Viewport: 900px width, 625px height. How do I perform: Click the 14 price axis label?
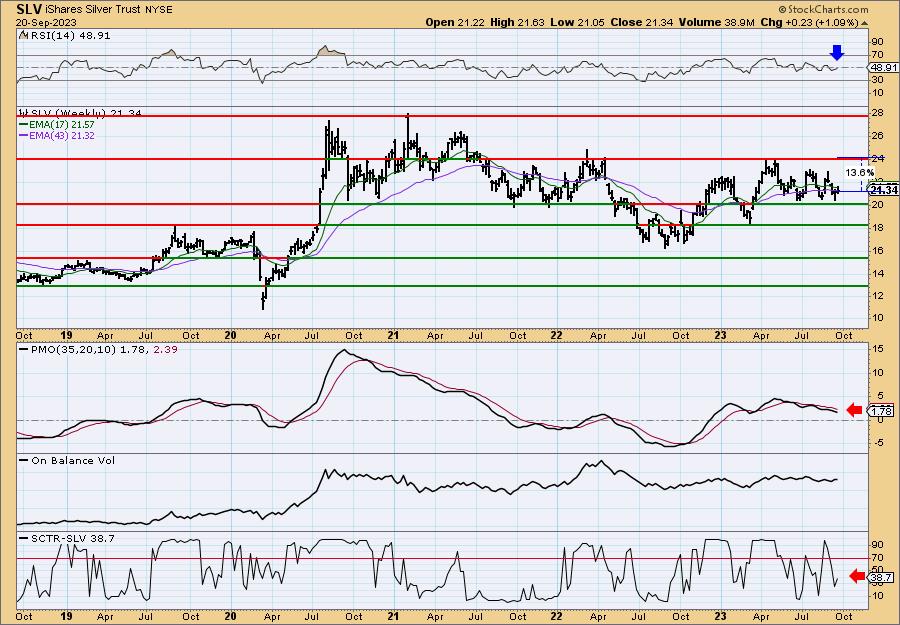pyautogui.click(x=878, y=273)
